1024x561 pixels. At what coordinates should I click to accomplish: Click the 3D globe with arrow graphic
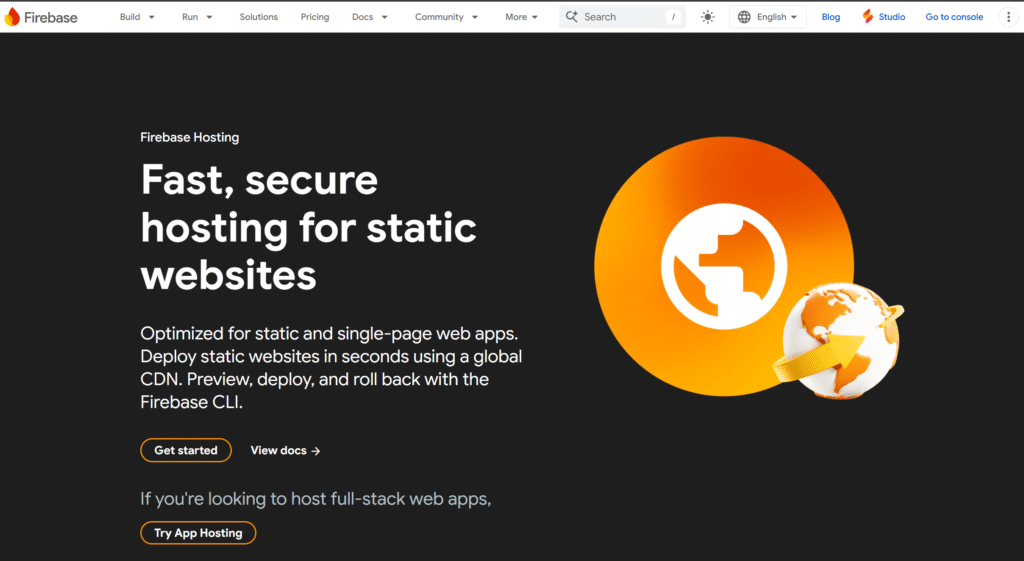click(839, 340)
